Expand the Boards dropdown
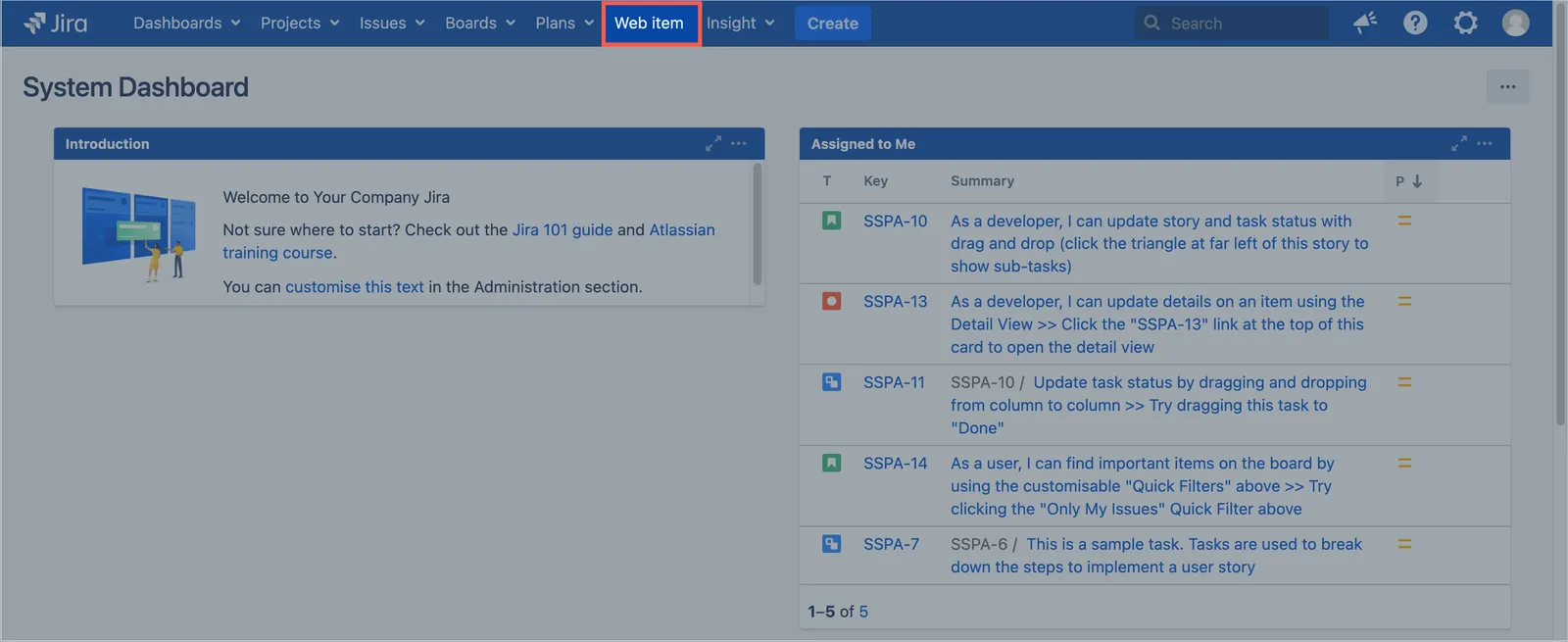This screenshot has width=1568, height=642. tap(480, 23)
